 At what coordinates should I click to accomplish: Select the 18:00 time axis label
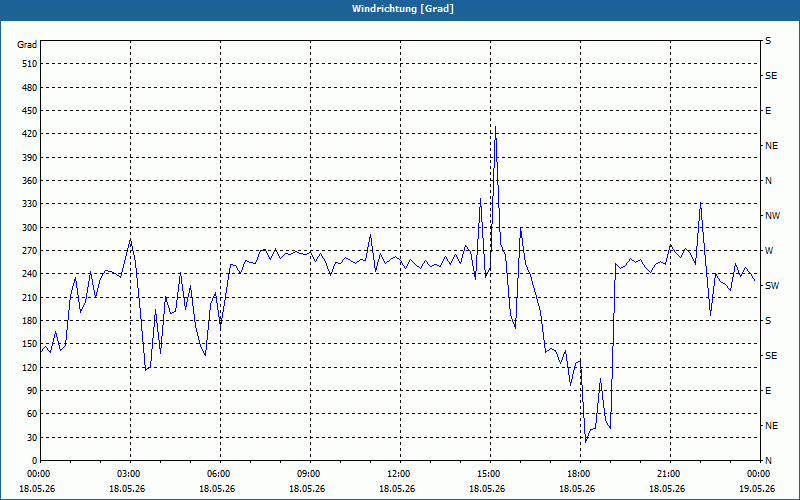coord(578,474)
